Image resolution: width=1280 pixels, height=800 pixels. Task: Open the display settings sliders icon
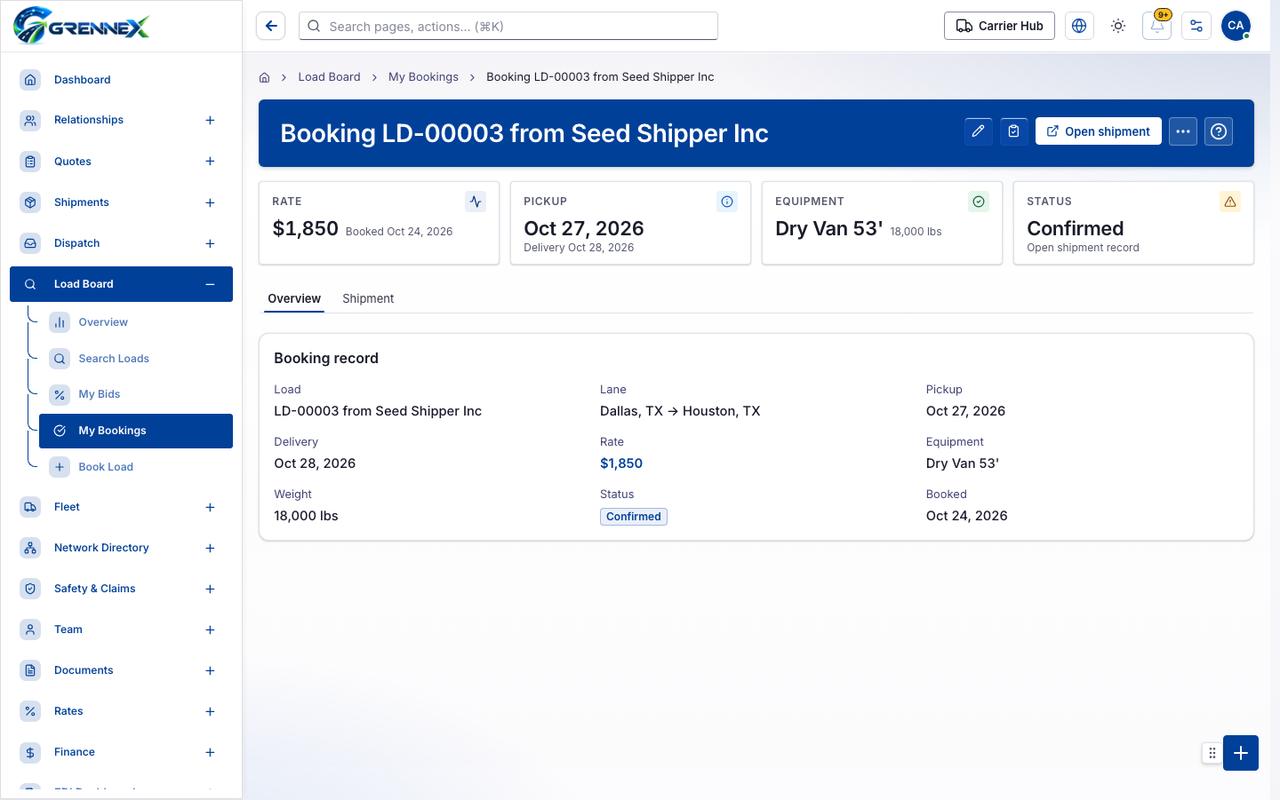[x=1196, y=26]
